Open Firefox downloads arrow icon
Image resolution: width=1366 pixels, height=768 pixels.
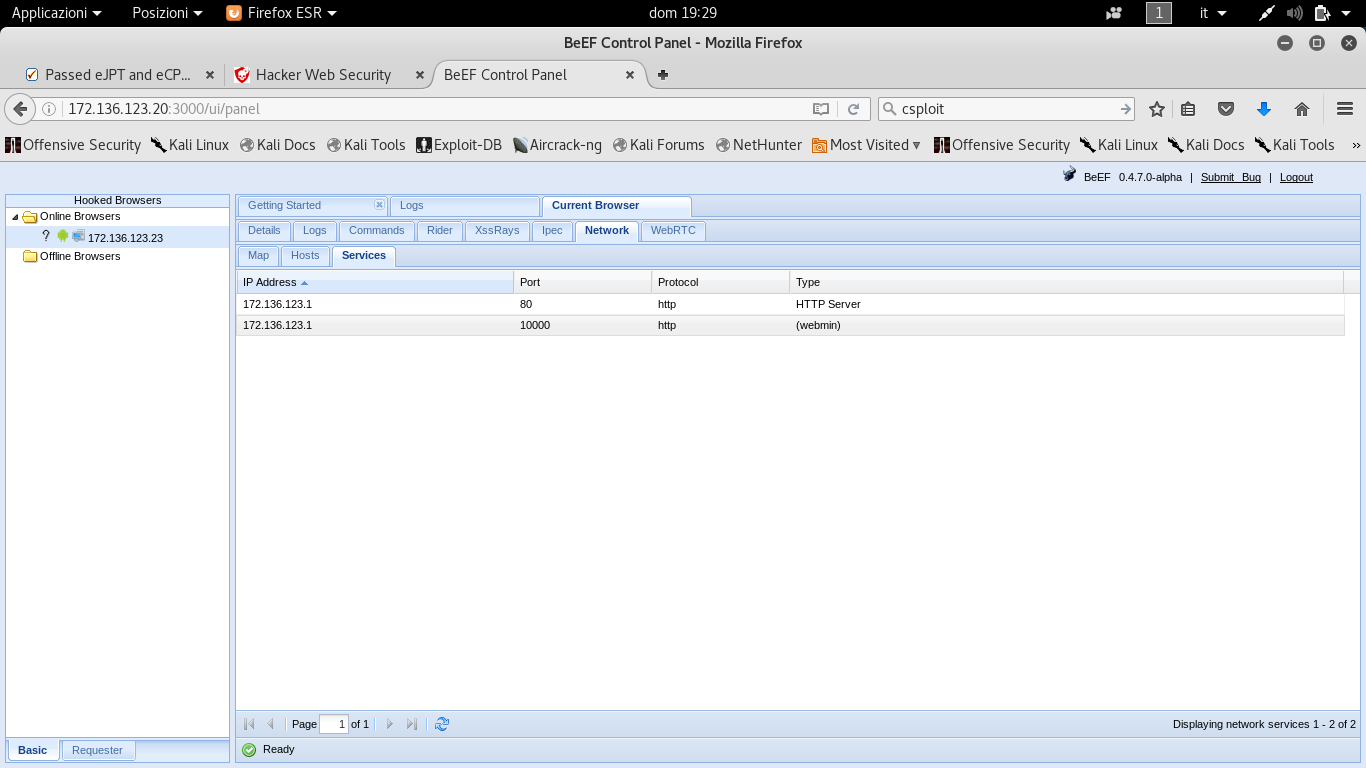1263,109
